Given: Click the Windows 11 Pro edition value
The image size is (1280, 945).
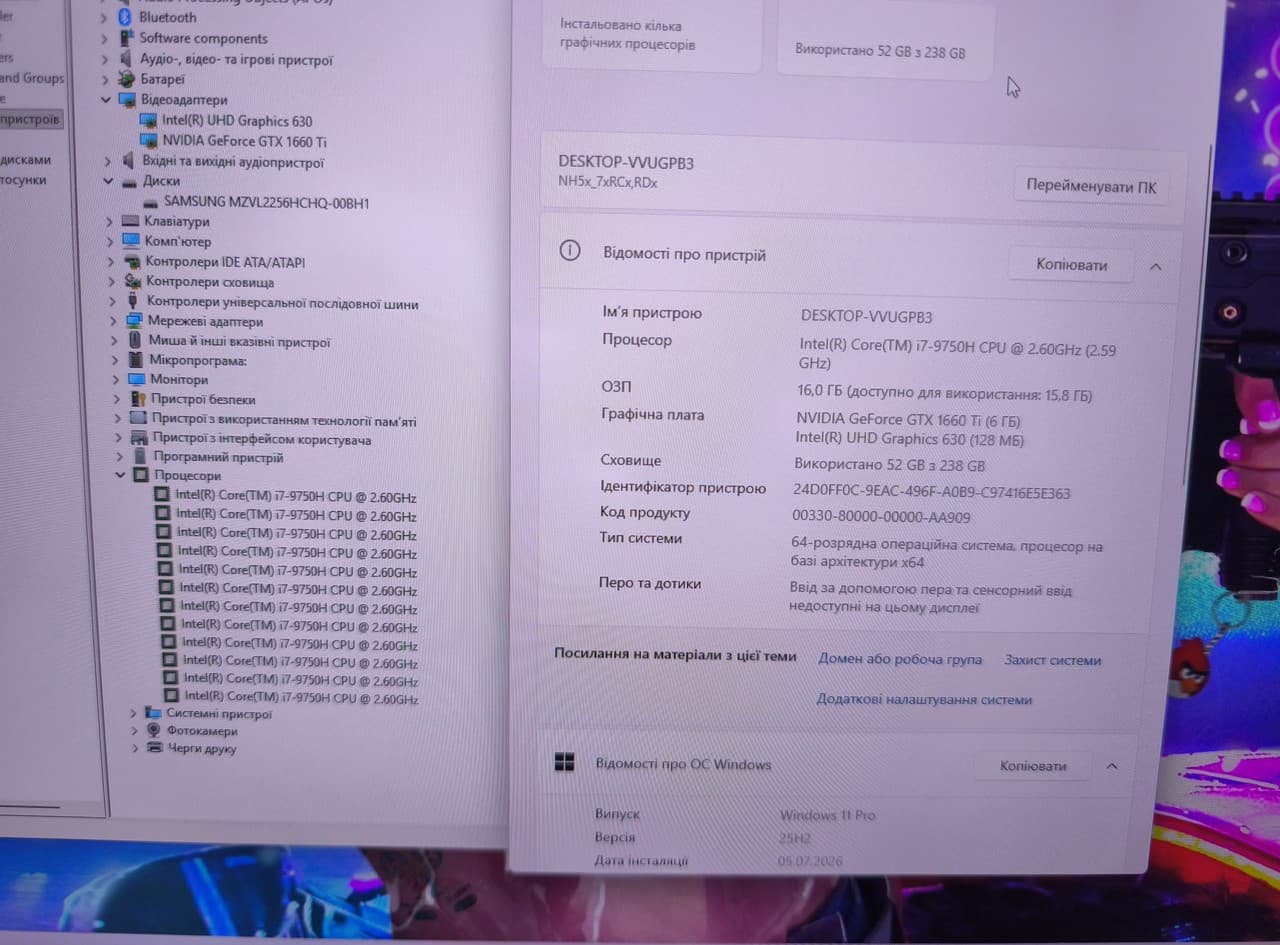Looking at the screenshot, I should tap(827, 815).
